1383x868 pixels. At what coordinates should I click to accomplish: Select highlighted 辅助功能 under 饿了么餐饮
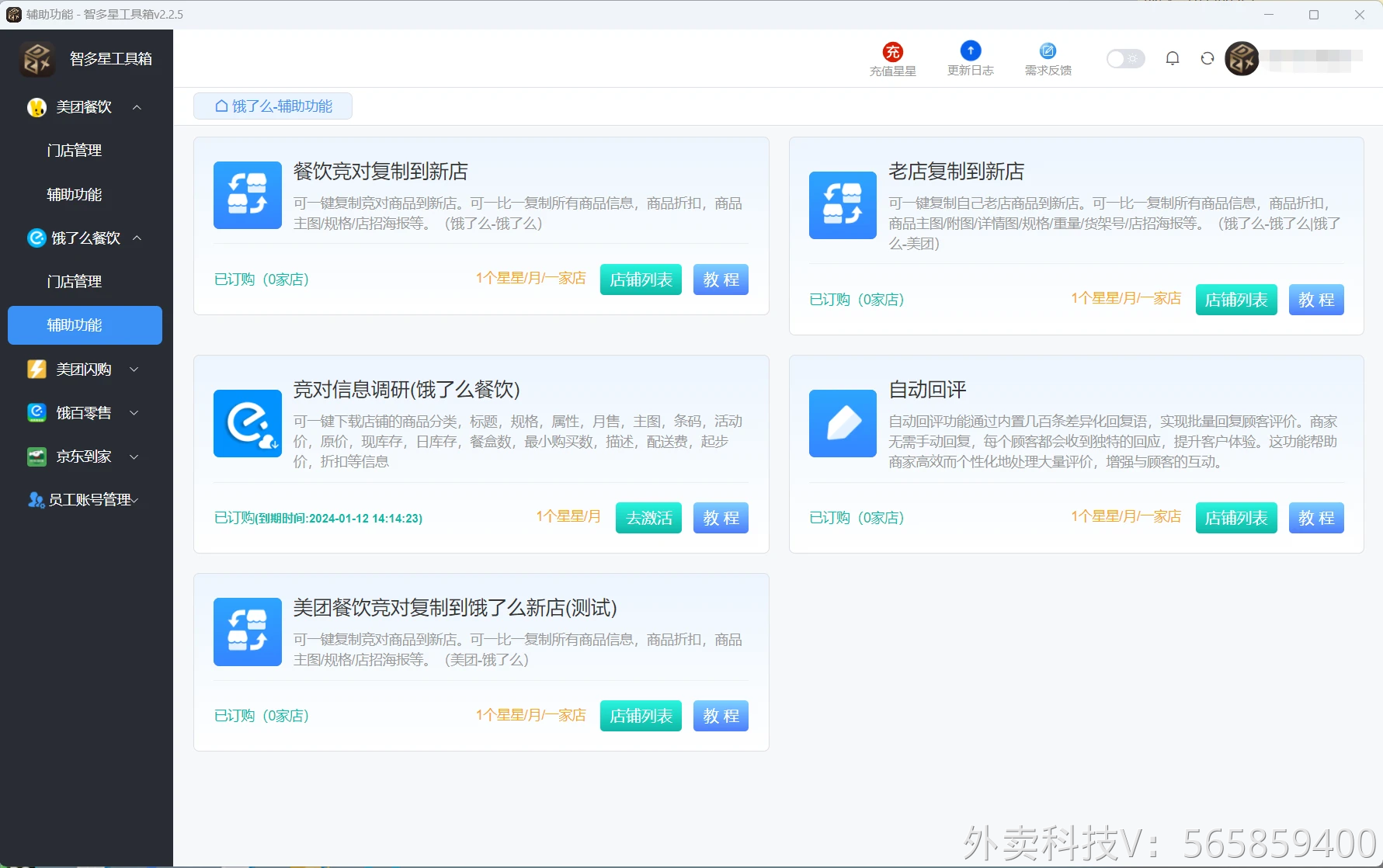(x=85, y=325)
